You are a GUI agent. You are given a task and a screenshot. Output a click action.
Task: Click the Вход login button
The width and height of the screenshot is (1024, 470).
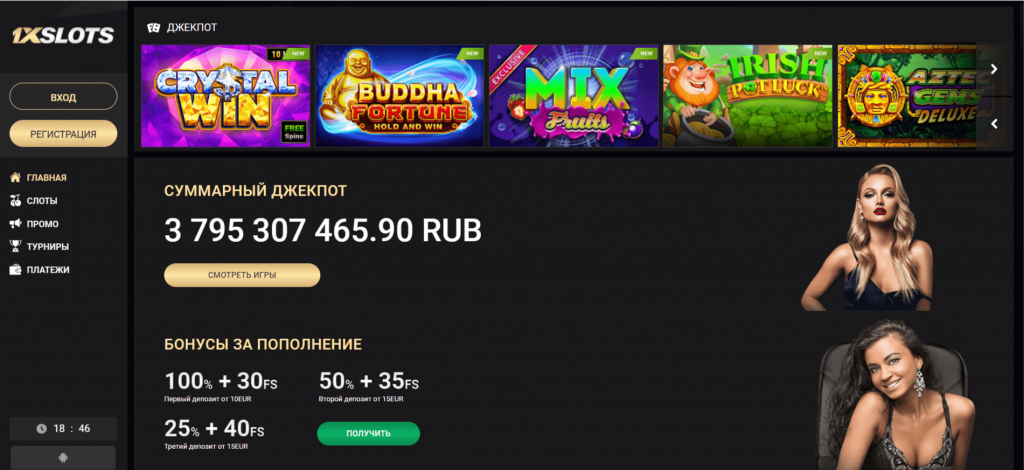(x=63, y=97)
